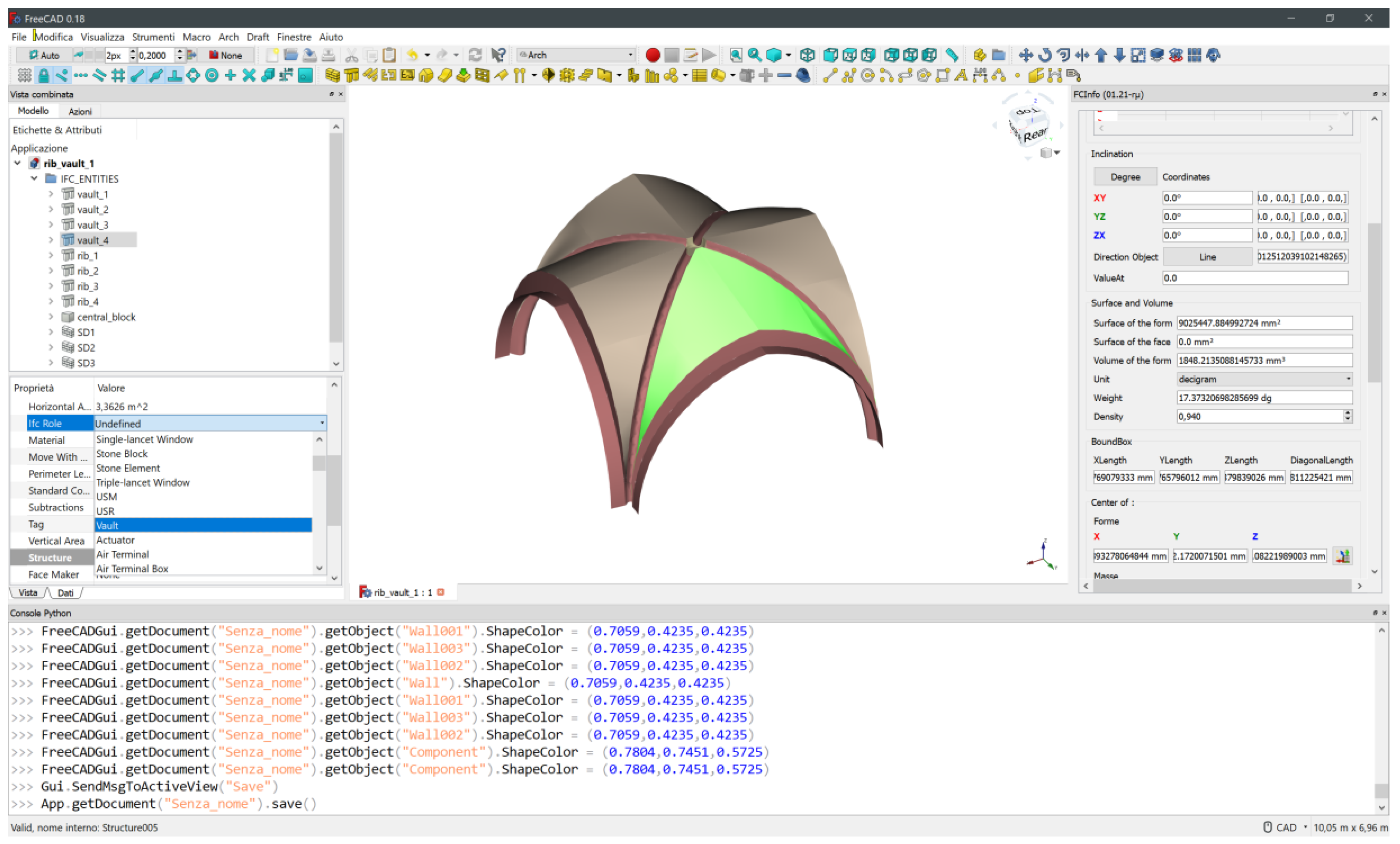Switch to the Azioni tab
The width and height of the screenshot is (1400, 844).
click(x=79, y=111)
